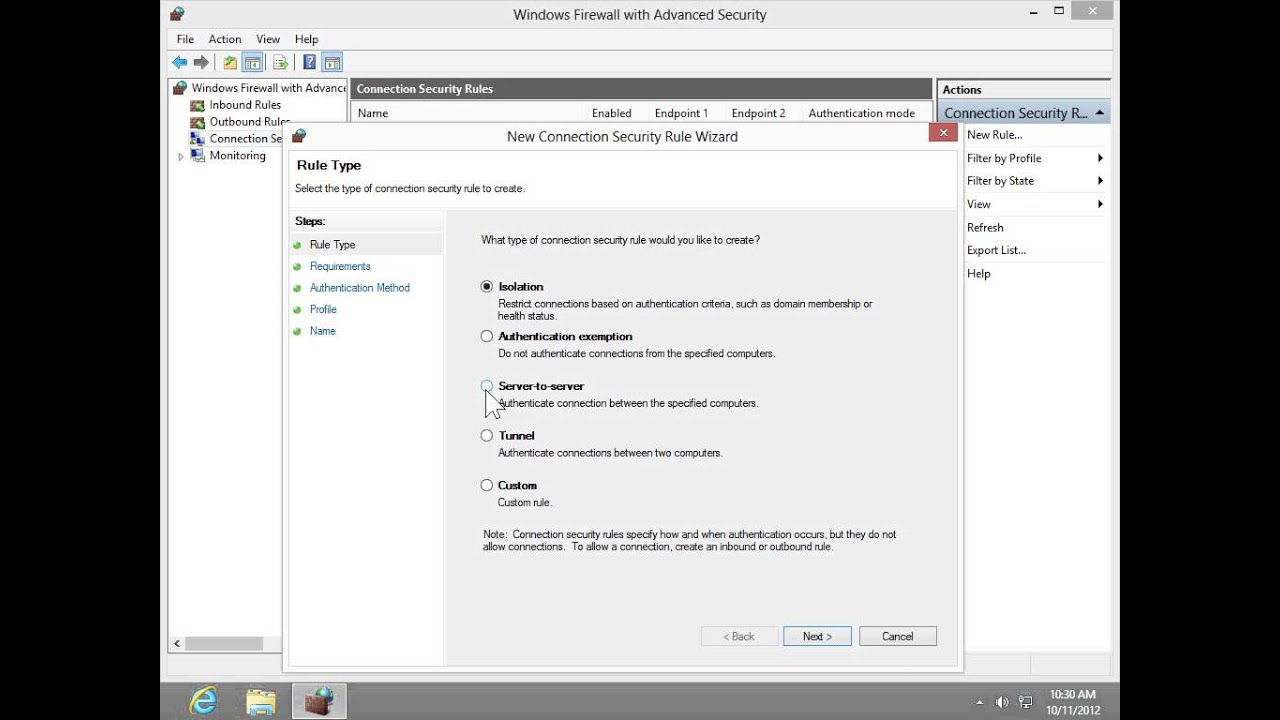Click the volume speaker tray icon

click(1002, 702)
